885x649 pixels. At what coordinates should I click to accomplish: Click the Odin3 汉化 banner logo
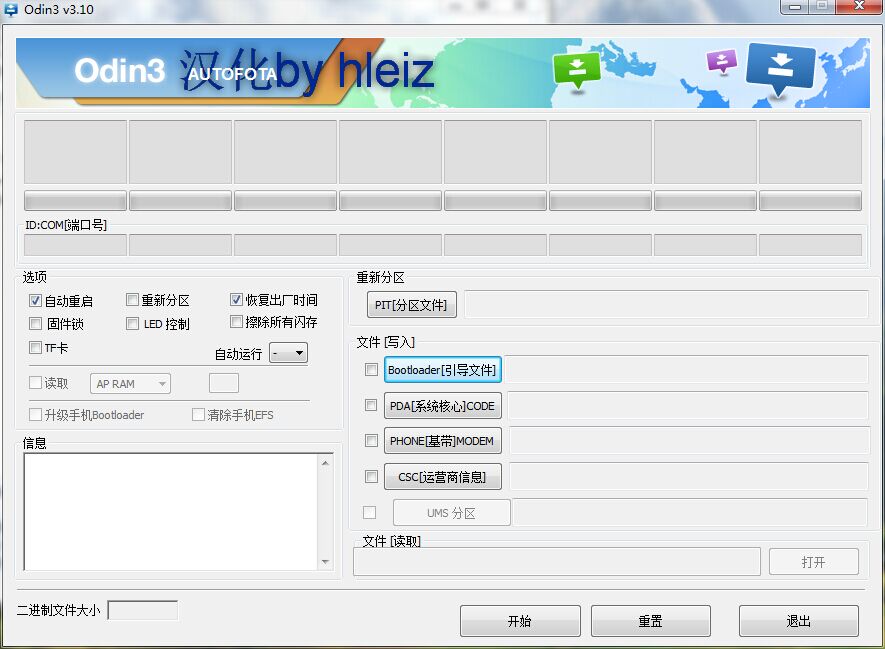click(x=254, y=72)
